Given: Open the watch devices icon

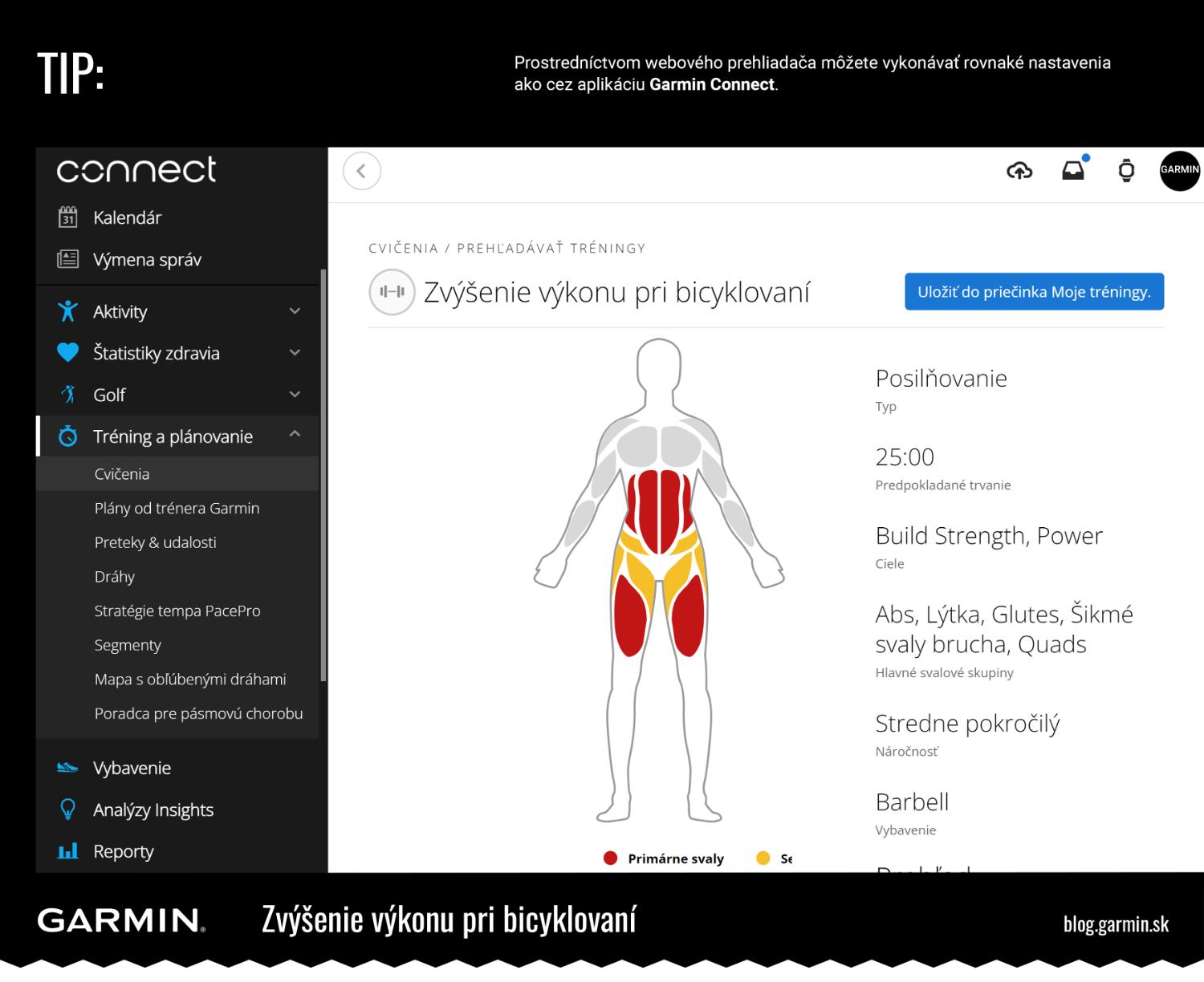Looking at the screenshot, I should pyautogui.click(x=1126, y=170).
